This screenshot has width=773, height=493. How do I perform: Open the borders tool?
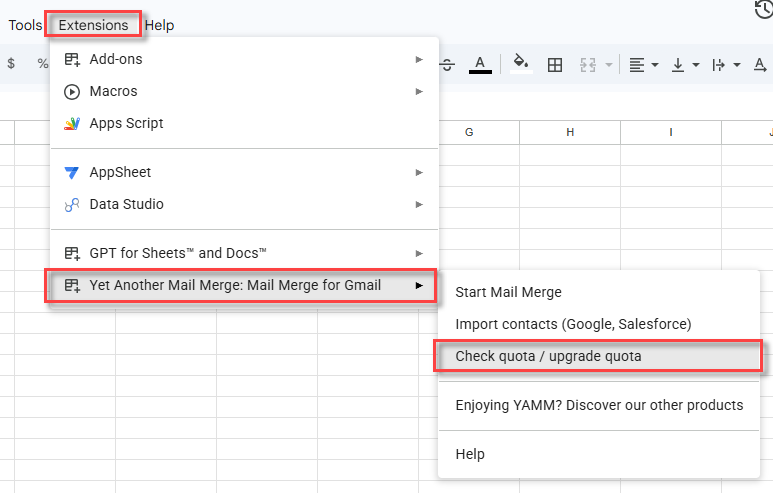(555, 65)
